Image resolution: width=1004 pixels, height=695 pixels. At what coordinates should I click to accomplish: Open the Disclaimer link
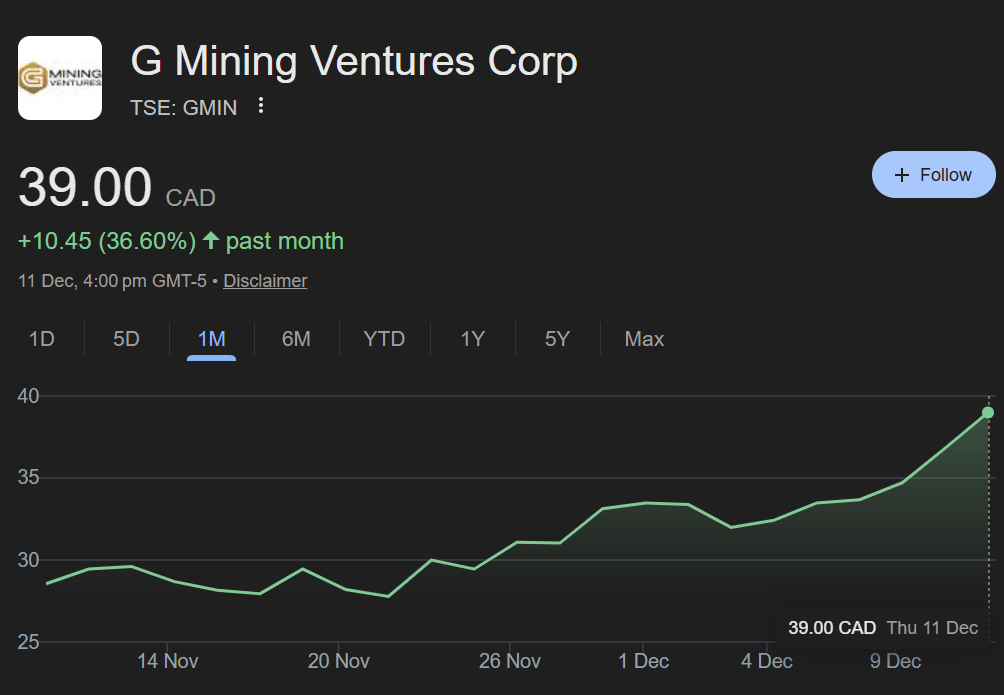(x=265, y=281)
